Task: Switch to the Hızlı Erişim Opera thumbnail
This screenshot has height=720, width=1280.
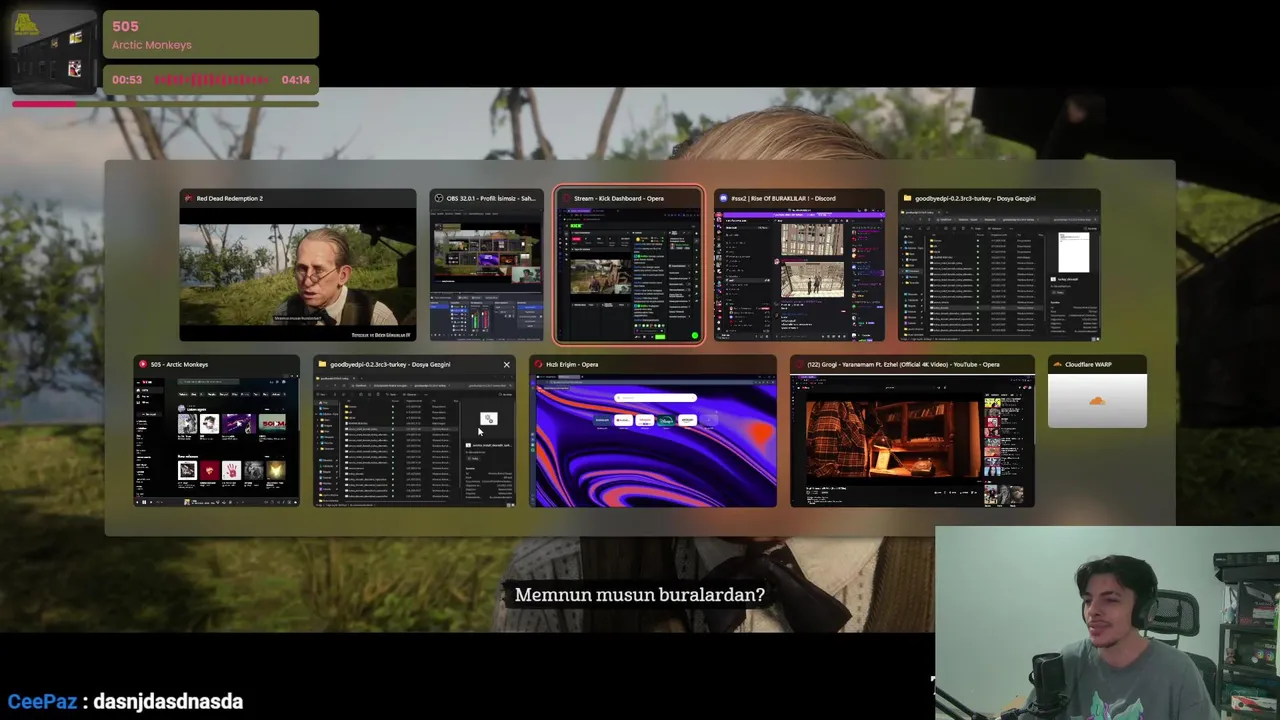Action: tap(653, 440)
